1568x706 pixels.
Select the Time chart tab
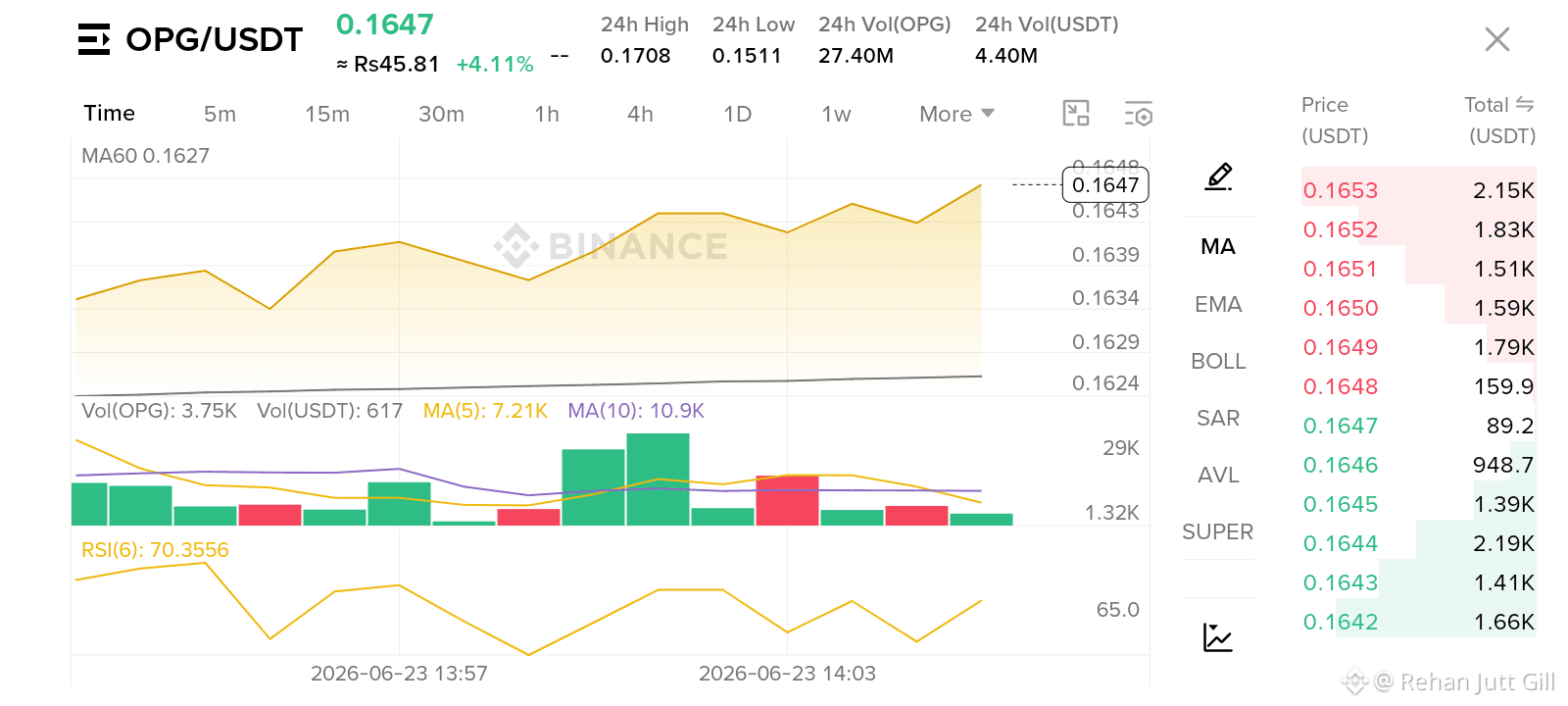[109, 113]
